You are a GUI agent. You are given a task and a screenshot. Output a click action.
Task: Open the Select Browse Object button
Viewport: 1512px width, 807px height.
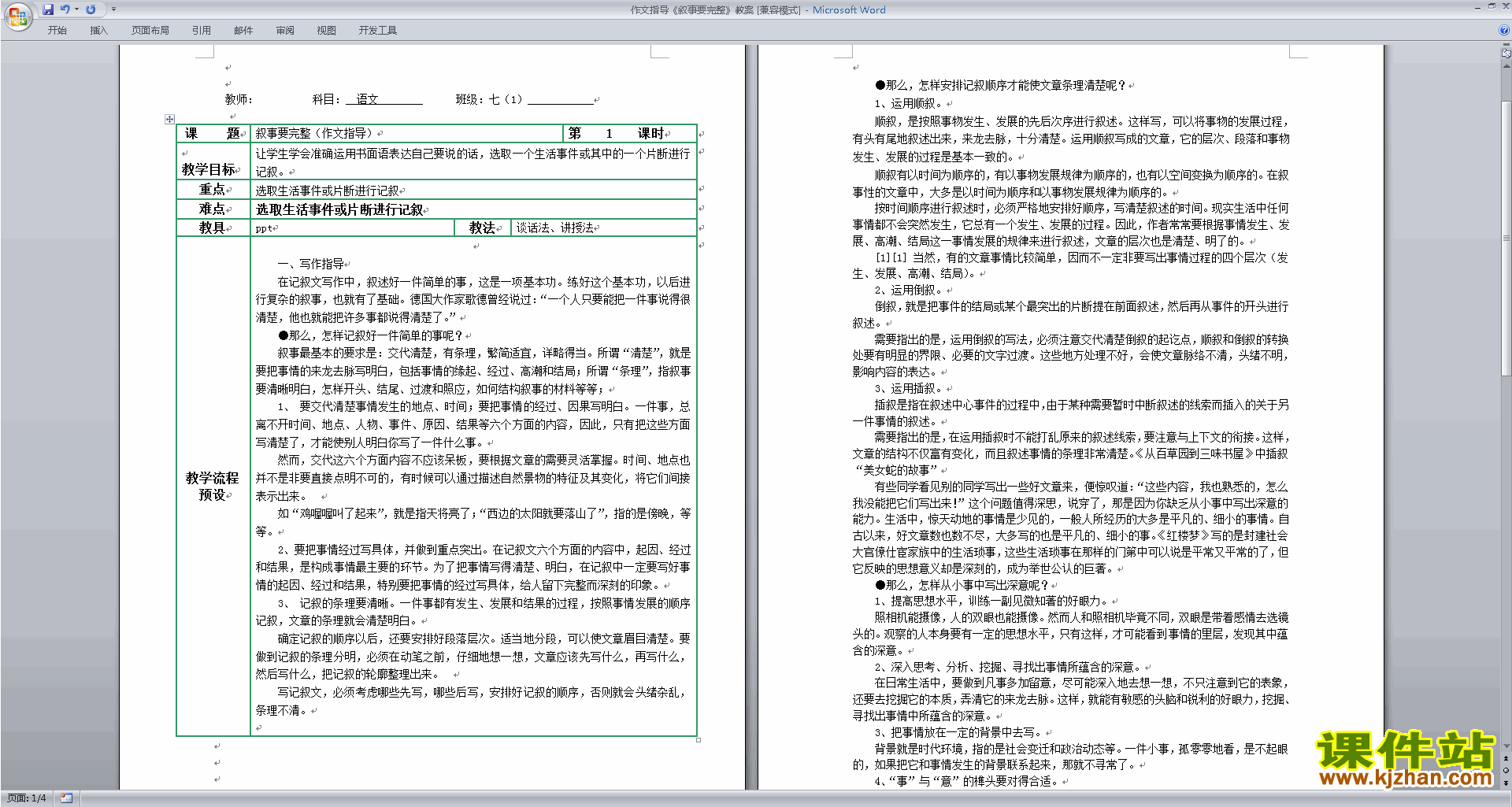(x=1506, y=771)
